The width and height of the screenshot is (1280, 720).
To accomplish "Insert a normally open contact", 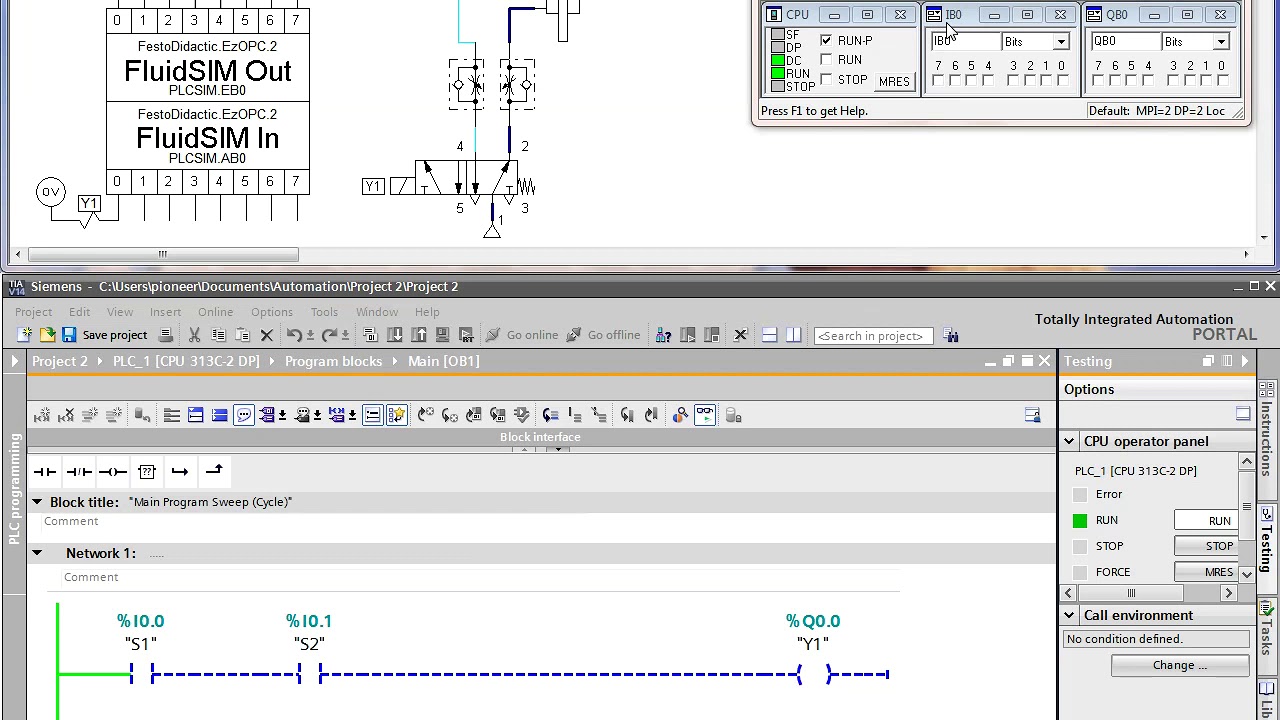I will (45, 471).
